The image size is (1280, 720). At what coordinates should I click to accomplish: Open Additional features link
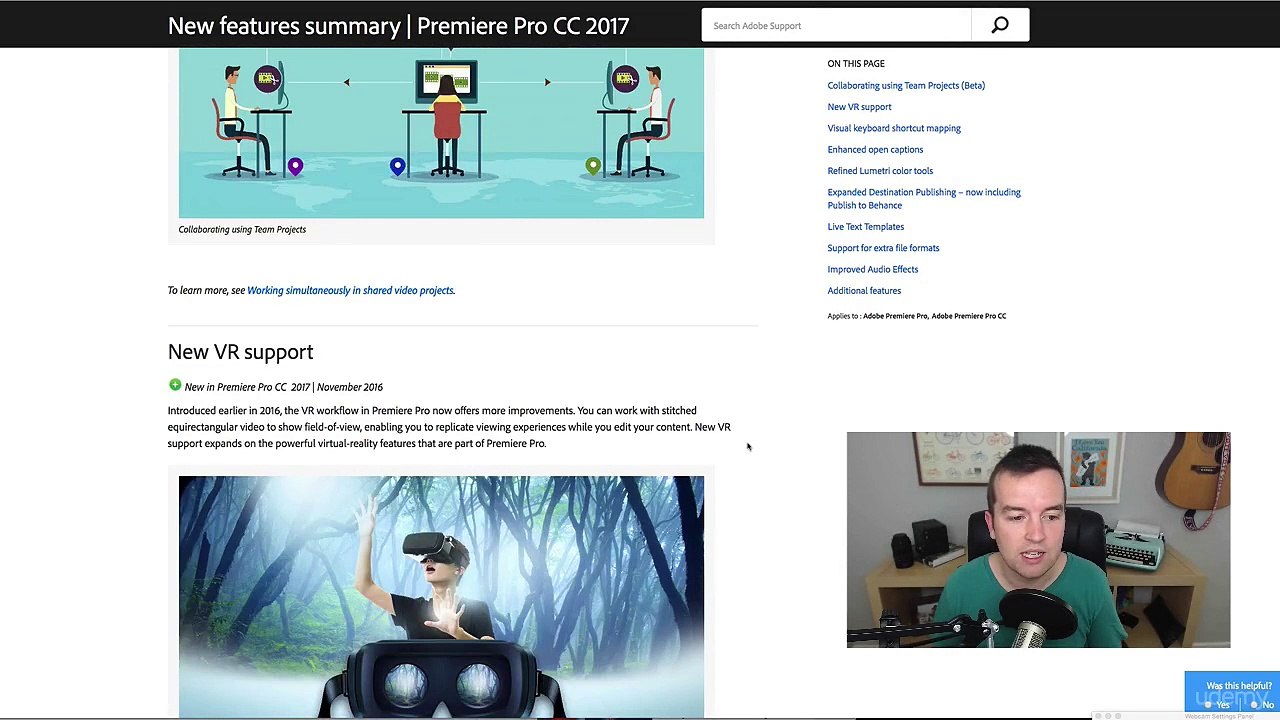(x=864, y=291)
